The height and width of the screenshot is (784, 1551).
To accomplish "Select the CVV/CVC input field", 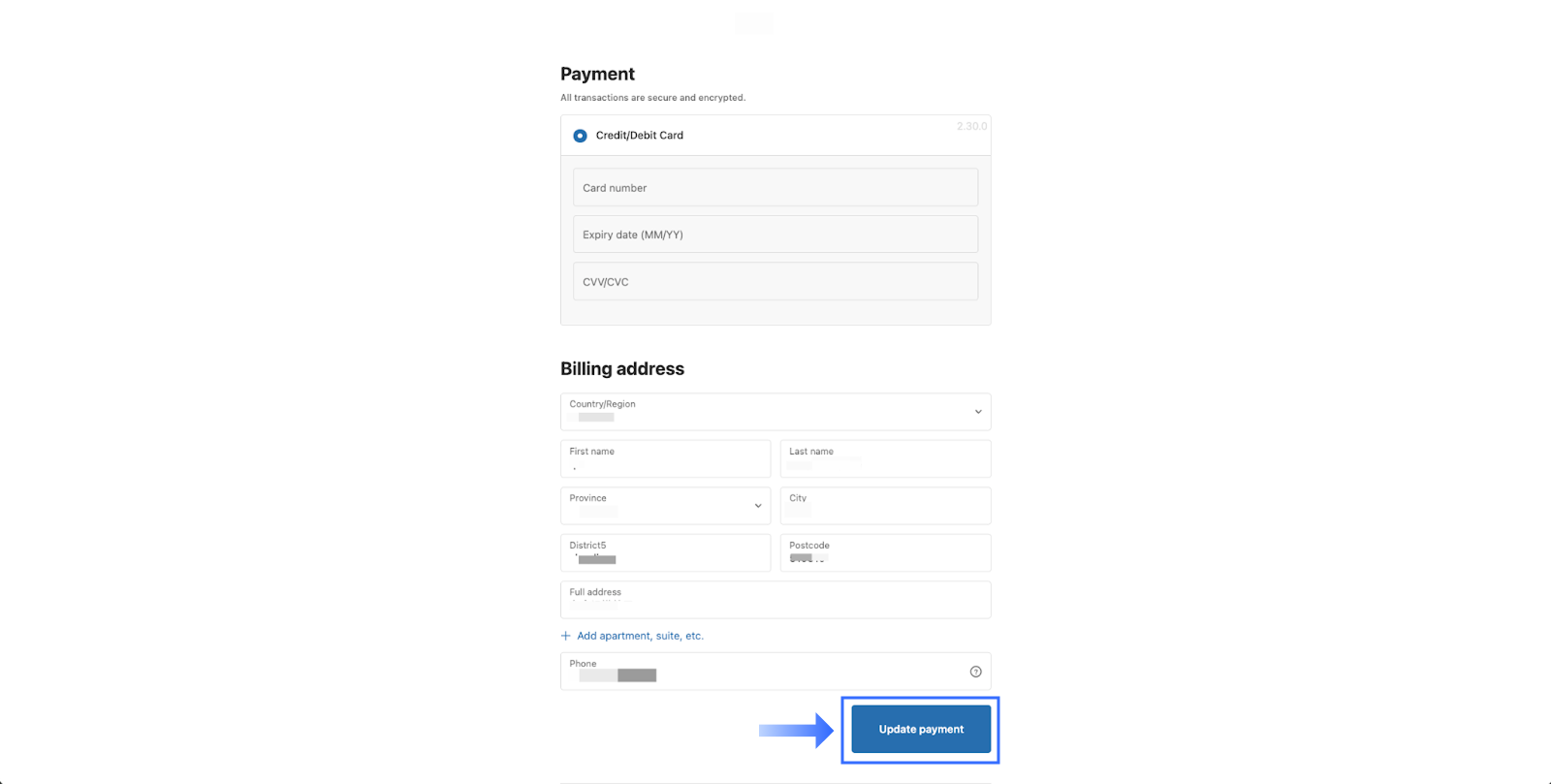I will click(x=775, y=282).
